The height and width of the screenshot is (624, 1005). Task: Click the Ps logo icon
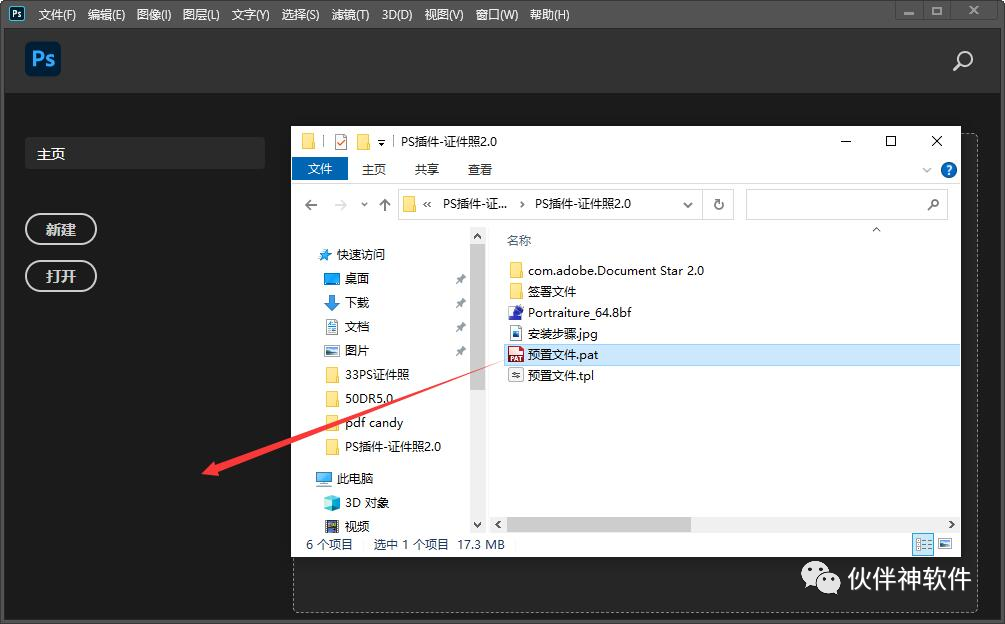coord(43,59)
